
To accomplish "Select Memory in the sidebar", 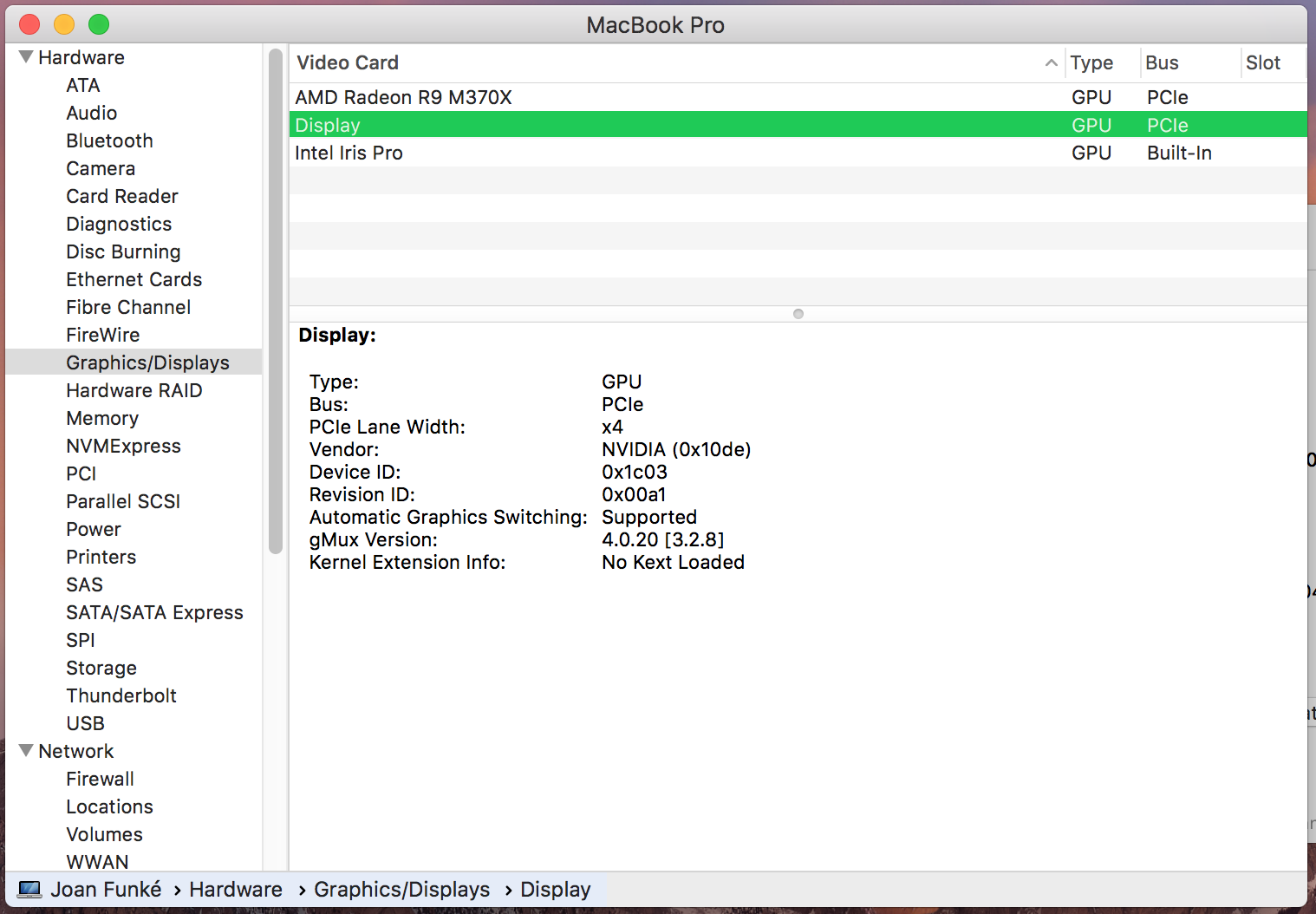I will [102, 418].
